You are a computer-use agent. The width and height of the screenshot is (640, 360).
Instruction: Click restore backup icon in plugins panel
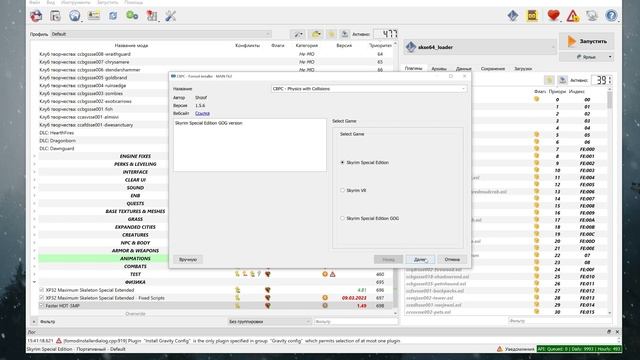549,80
